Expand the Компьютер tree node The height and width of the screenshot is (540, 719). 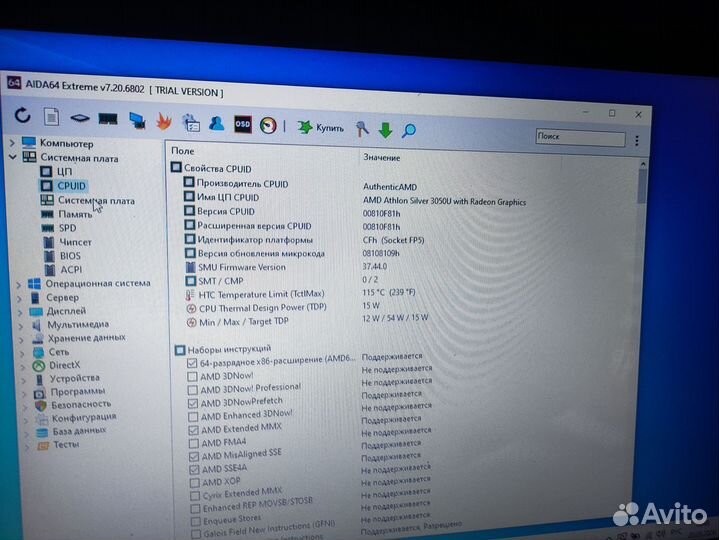(x=12, y=143)
